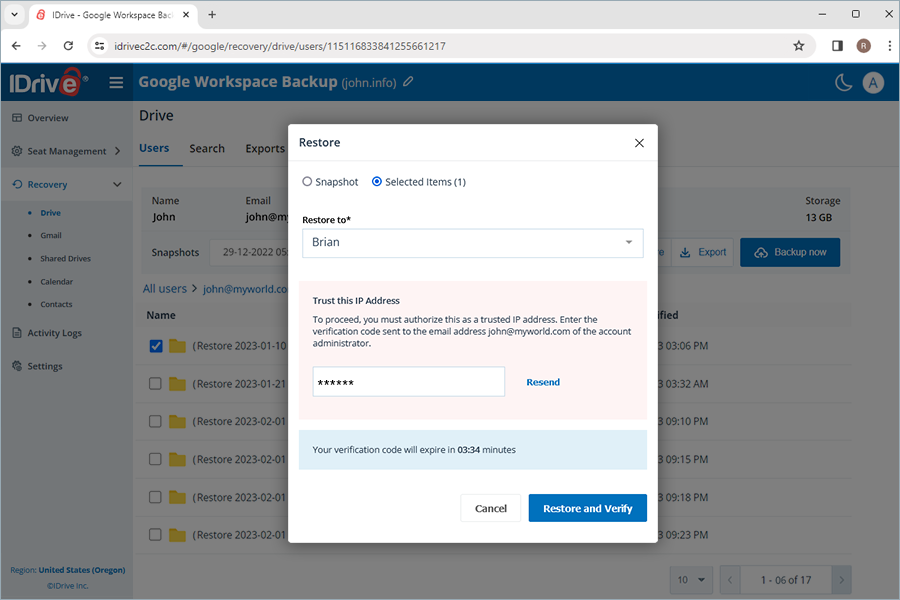Go to All users breadcrumb

click(165, 289)
